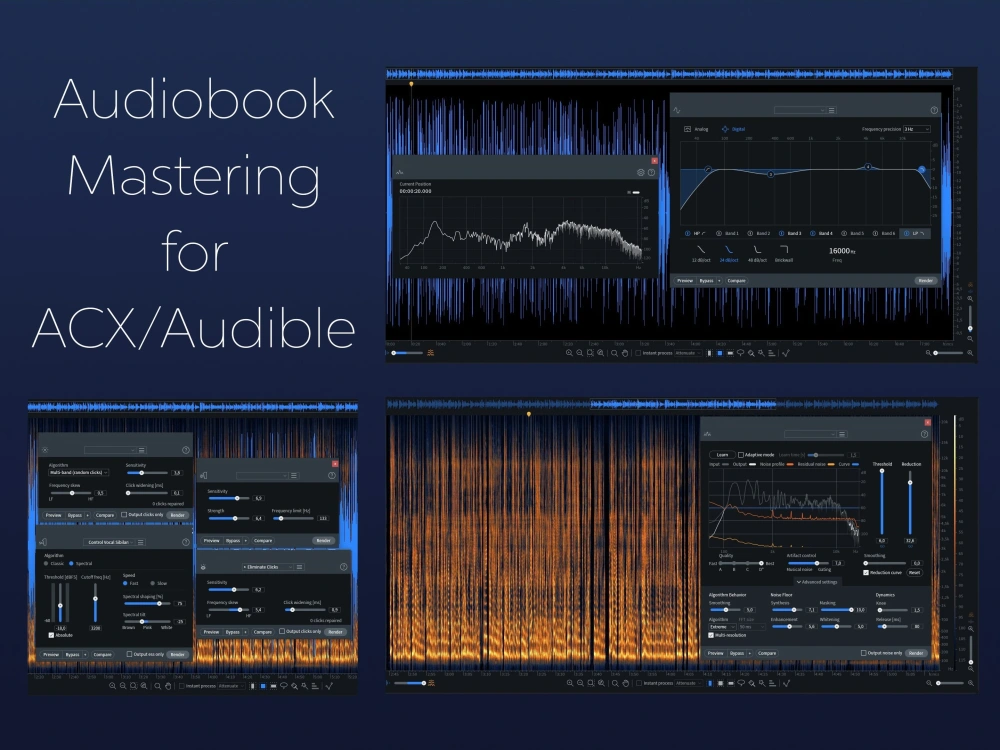Viewport: 1000px width, 750px height.
Task: Click the 16000 Hz frequency field
Action: pyautogui.click(x=841, y=251)
